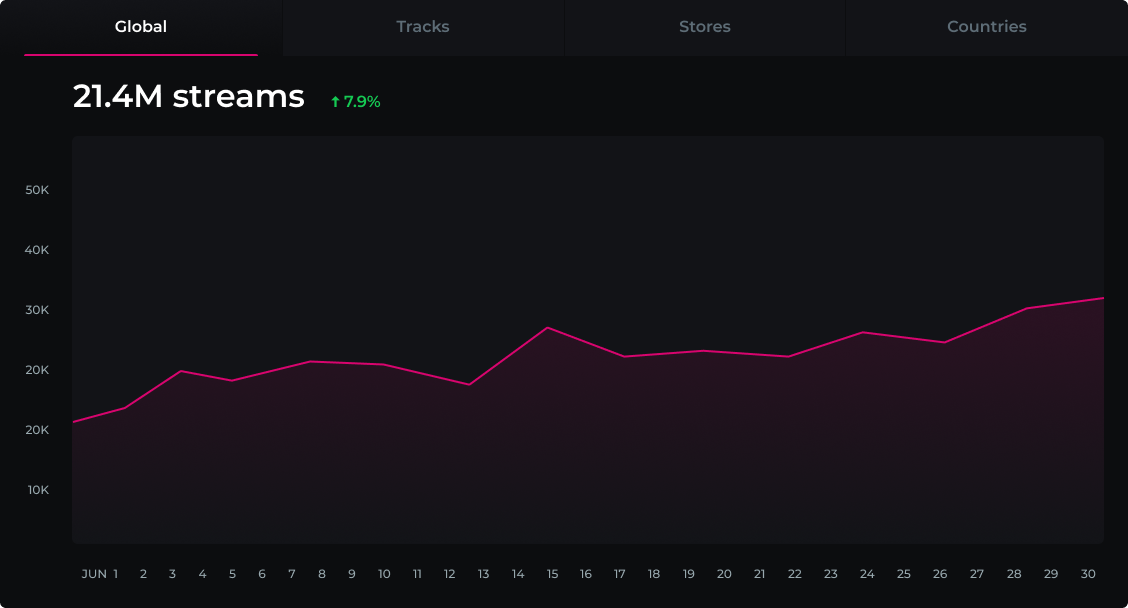Select date label 30 on x-axis

click(x=1088, y=574)
